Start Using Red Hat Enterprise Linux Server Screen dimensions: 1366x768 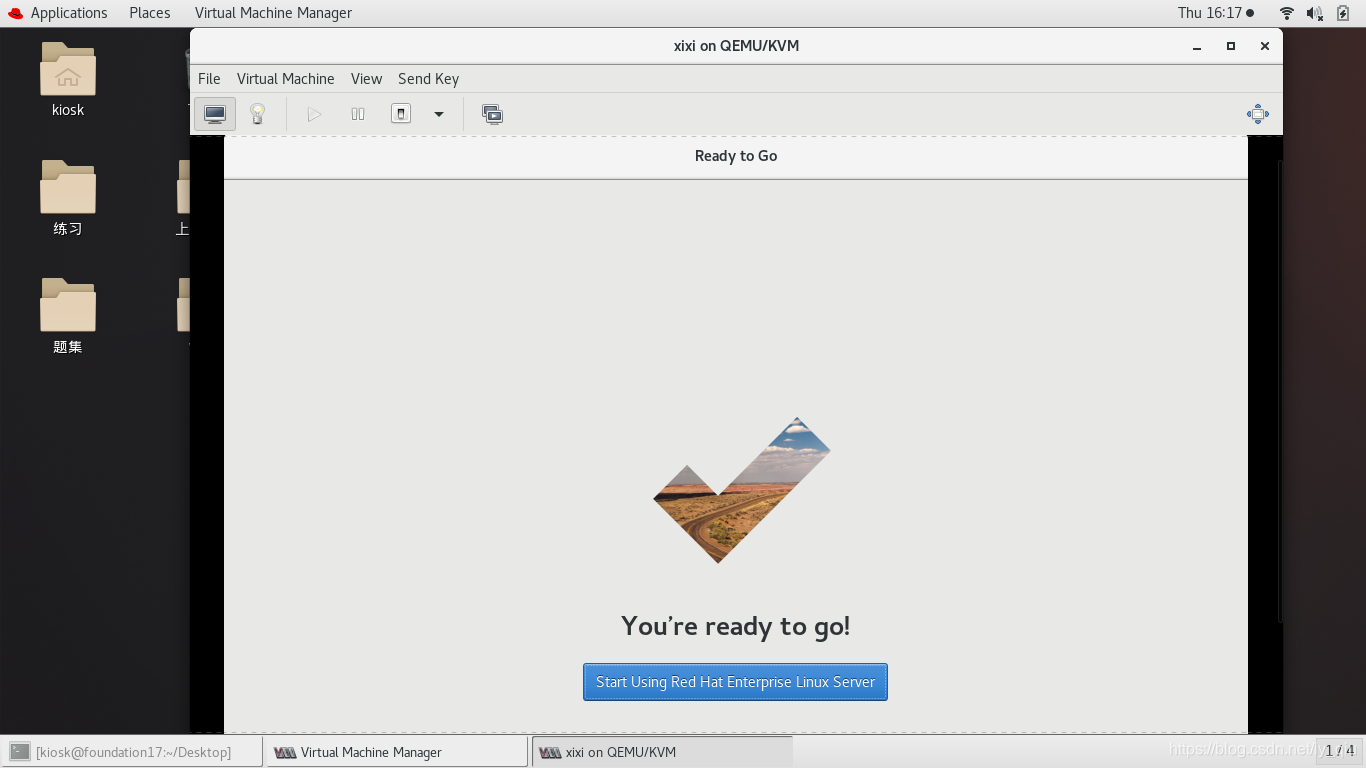[735, 682]
